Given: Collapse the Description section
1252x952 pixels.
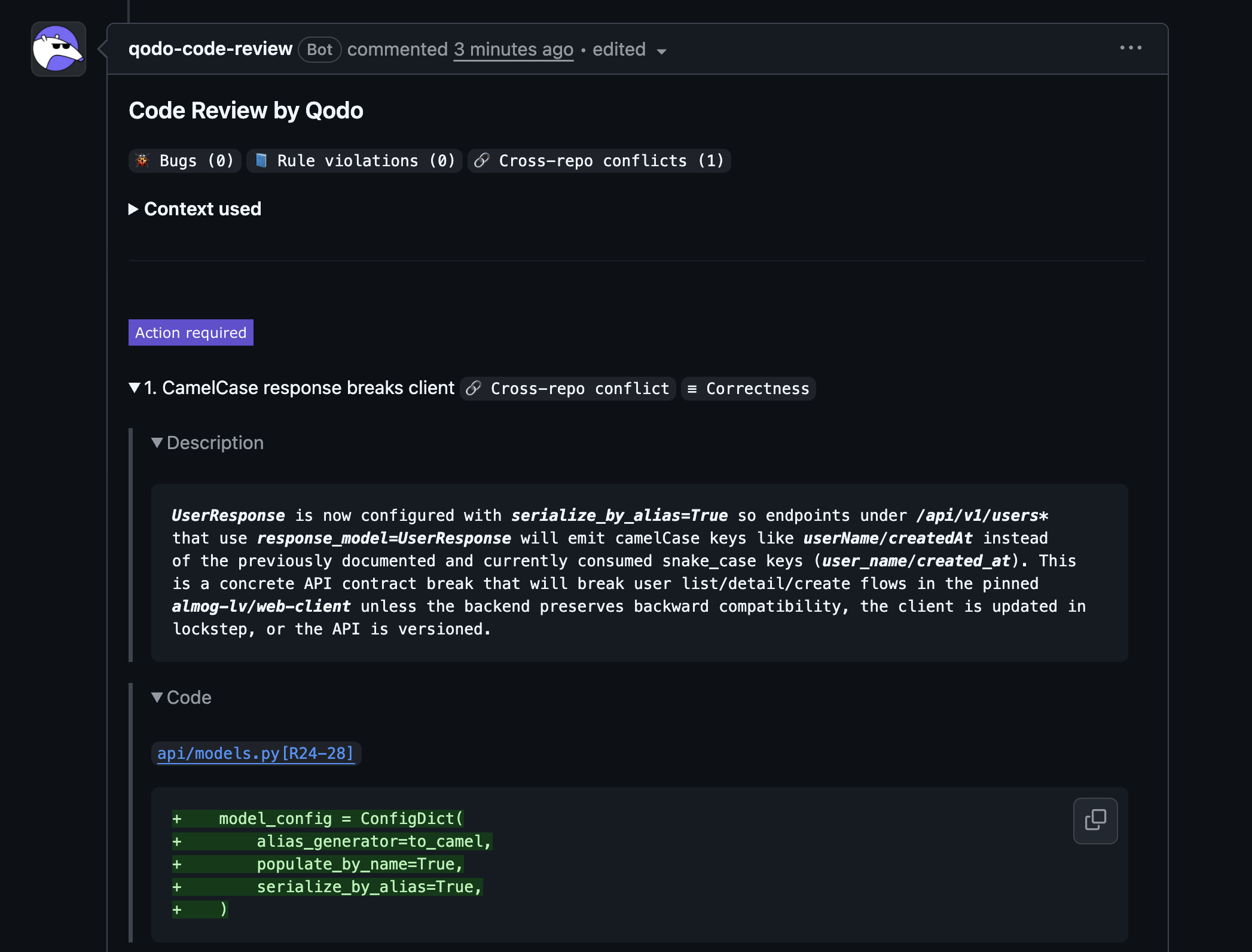Looking at the screenshot, I should (207, 443).
